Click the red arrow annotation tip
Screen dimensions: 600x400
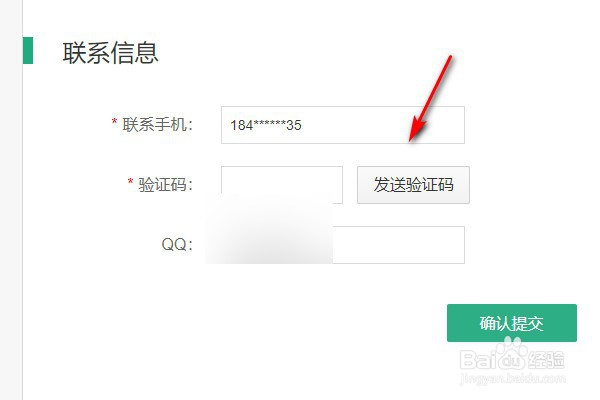(x=411, y=139)
